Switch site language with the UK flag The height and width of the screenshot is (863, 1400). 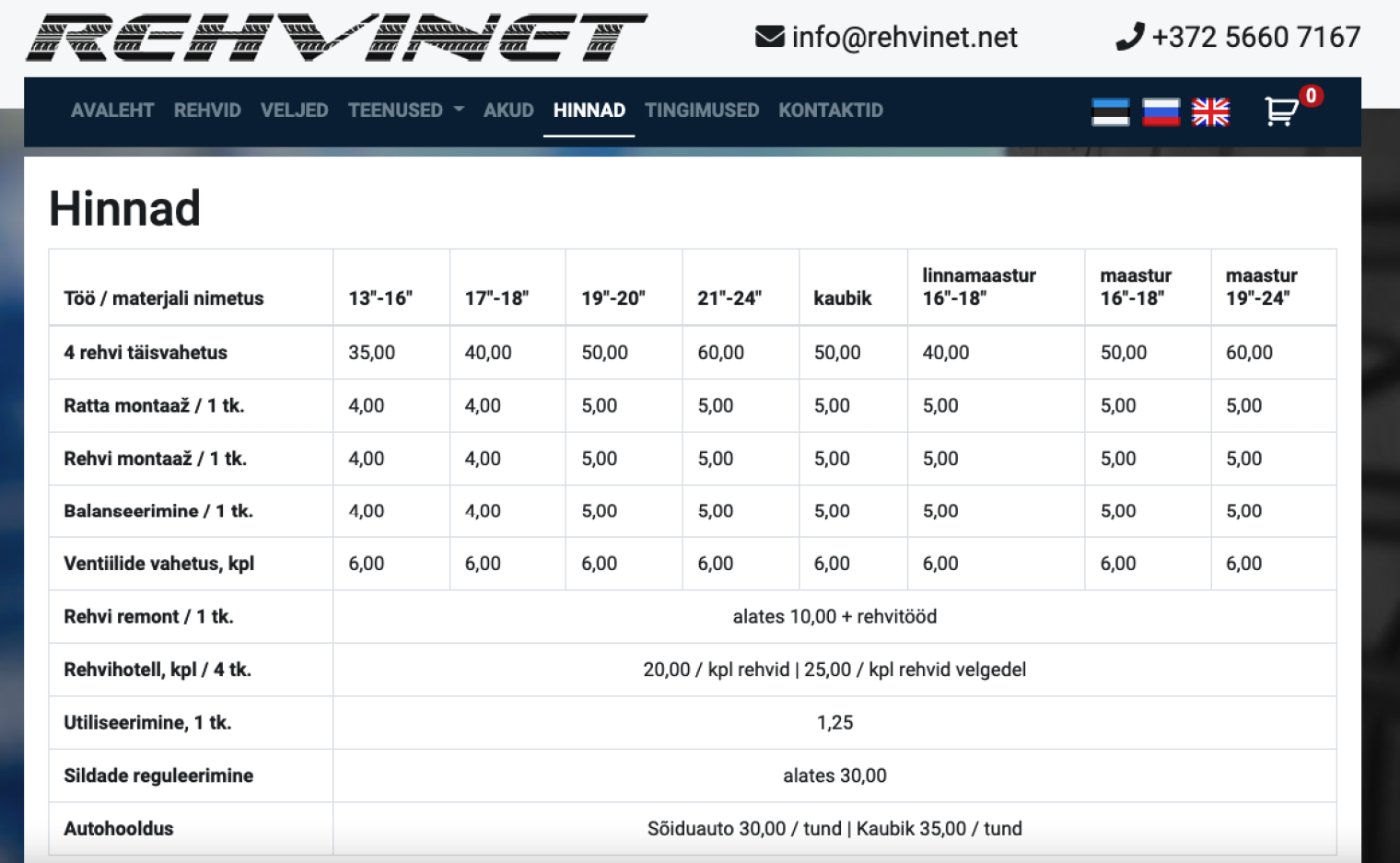[x=1210, y=111]
